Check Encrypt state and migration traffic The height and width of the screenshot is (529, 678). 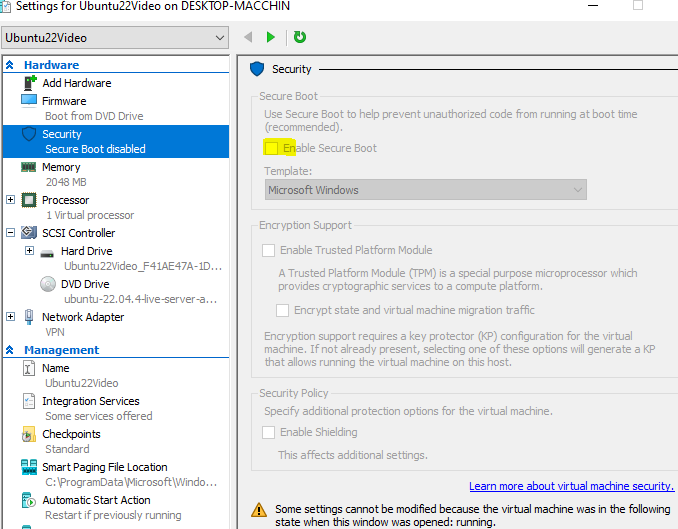[284, 310]
